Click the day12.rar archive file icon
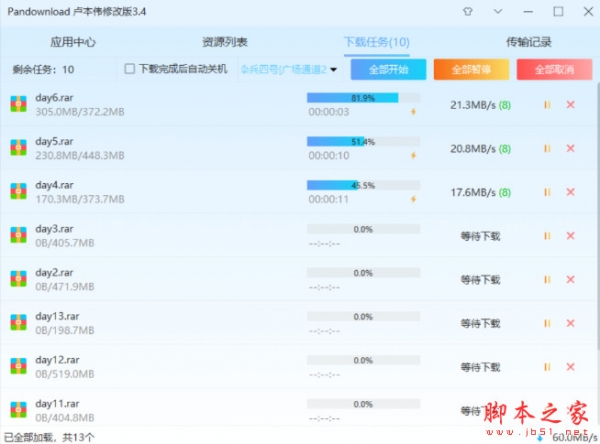 [x=18, y=366]
